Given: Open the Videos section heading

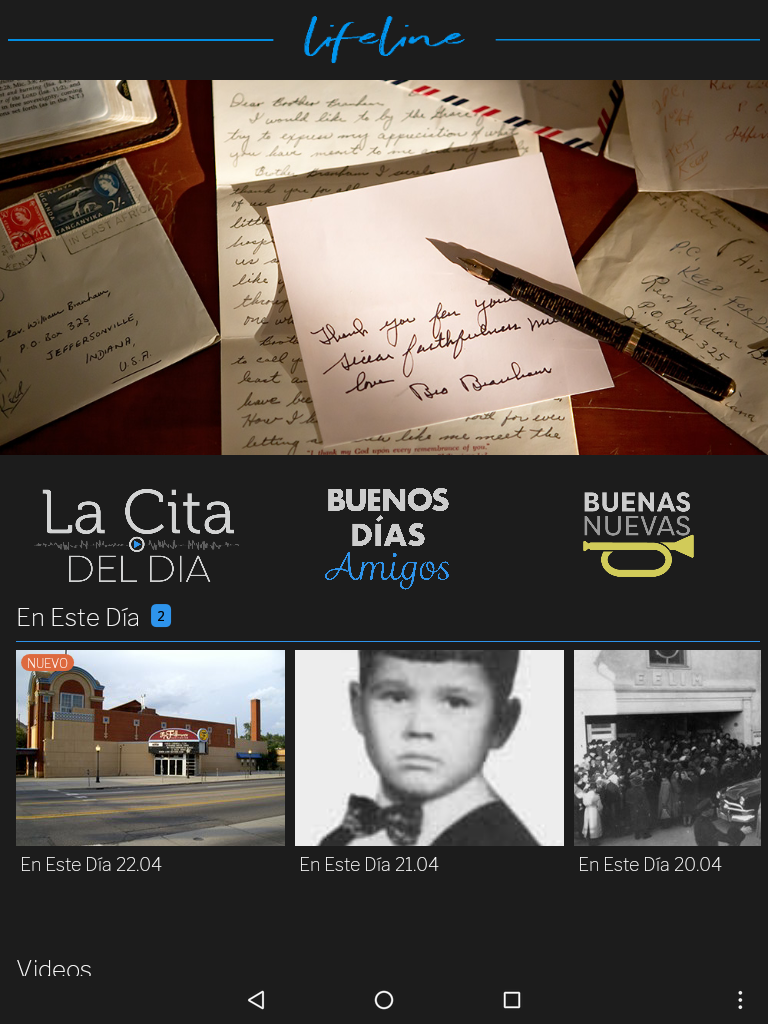Looking at the screenshot, I should coord(54,967).
